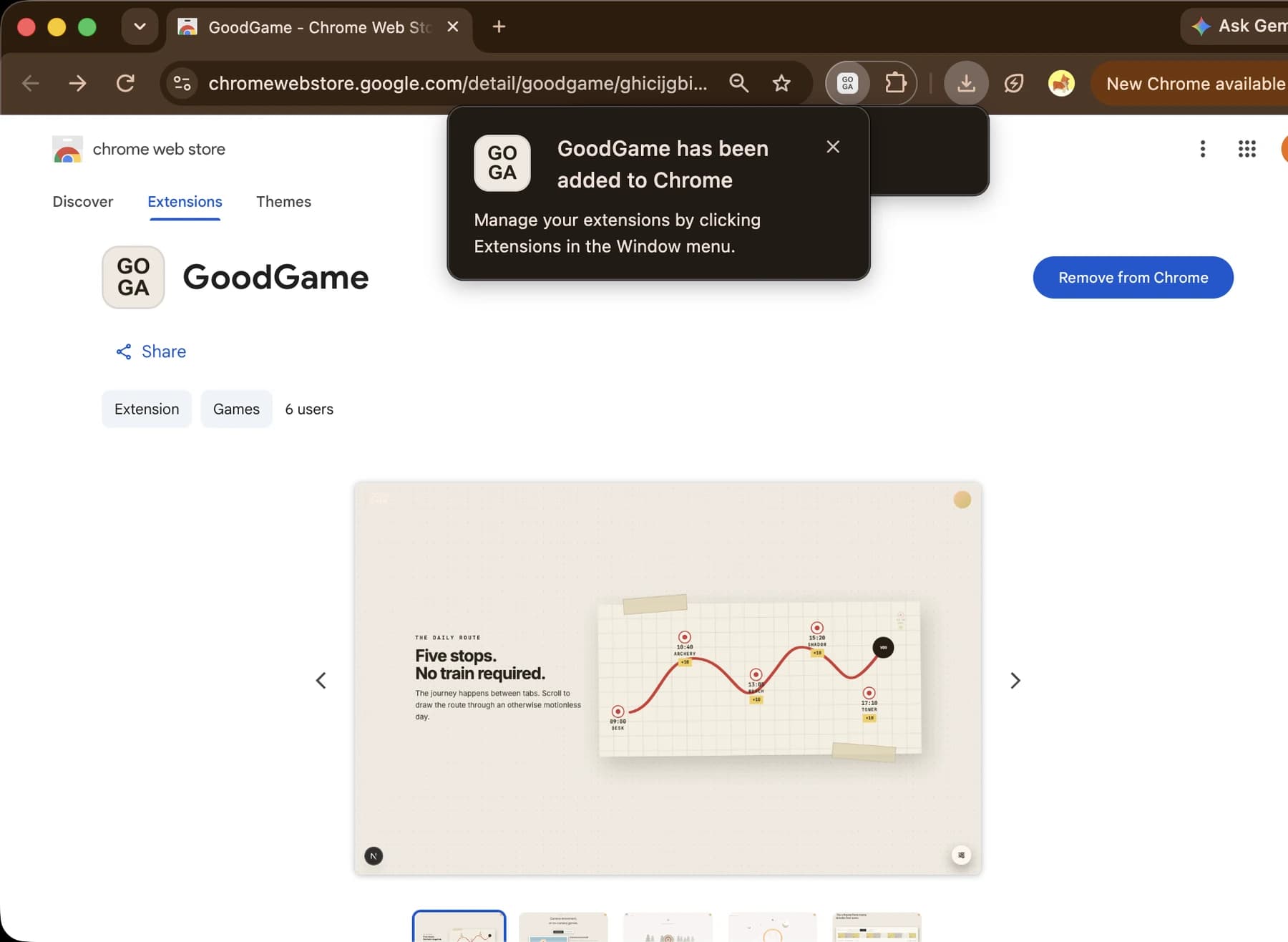Screen dimensions: 1288x942
Task: Open the Extensions puzzle-piece menu
Action: (x=895, y=83)
